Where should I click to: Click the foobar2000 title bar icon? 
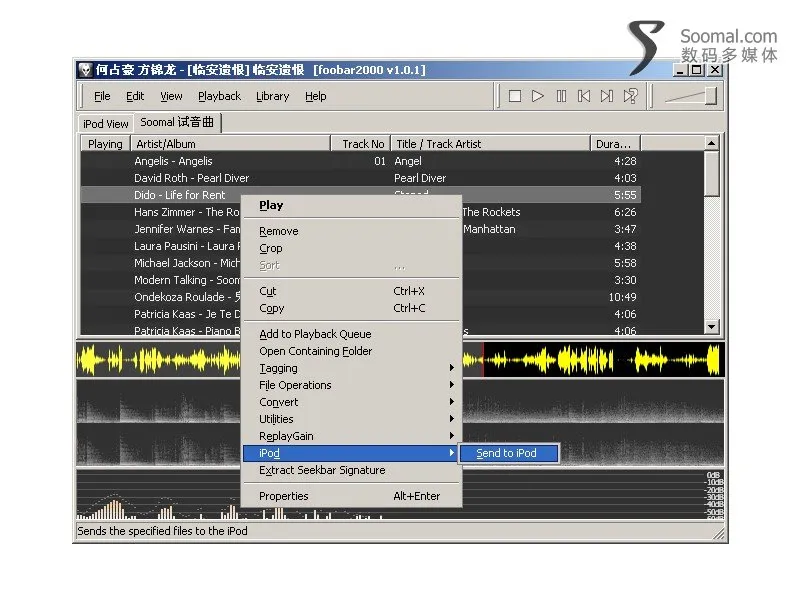coord(85,69)
